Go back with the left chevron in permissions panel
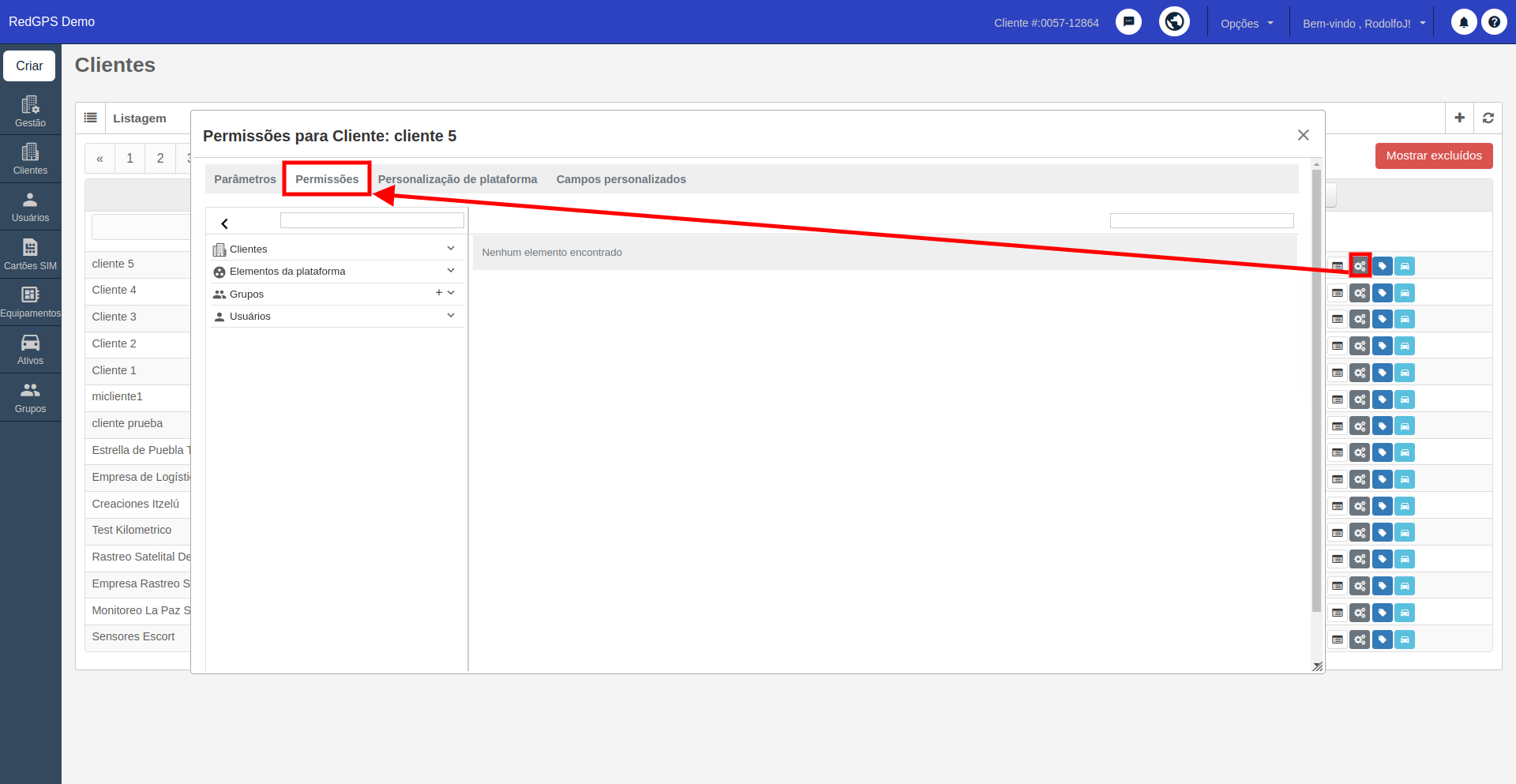The image size is (1516, 784). click(x=224, y=223)
